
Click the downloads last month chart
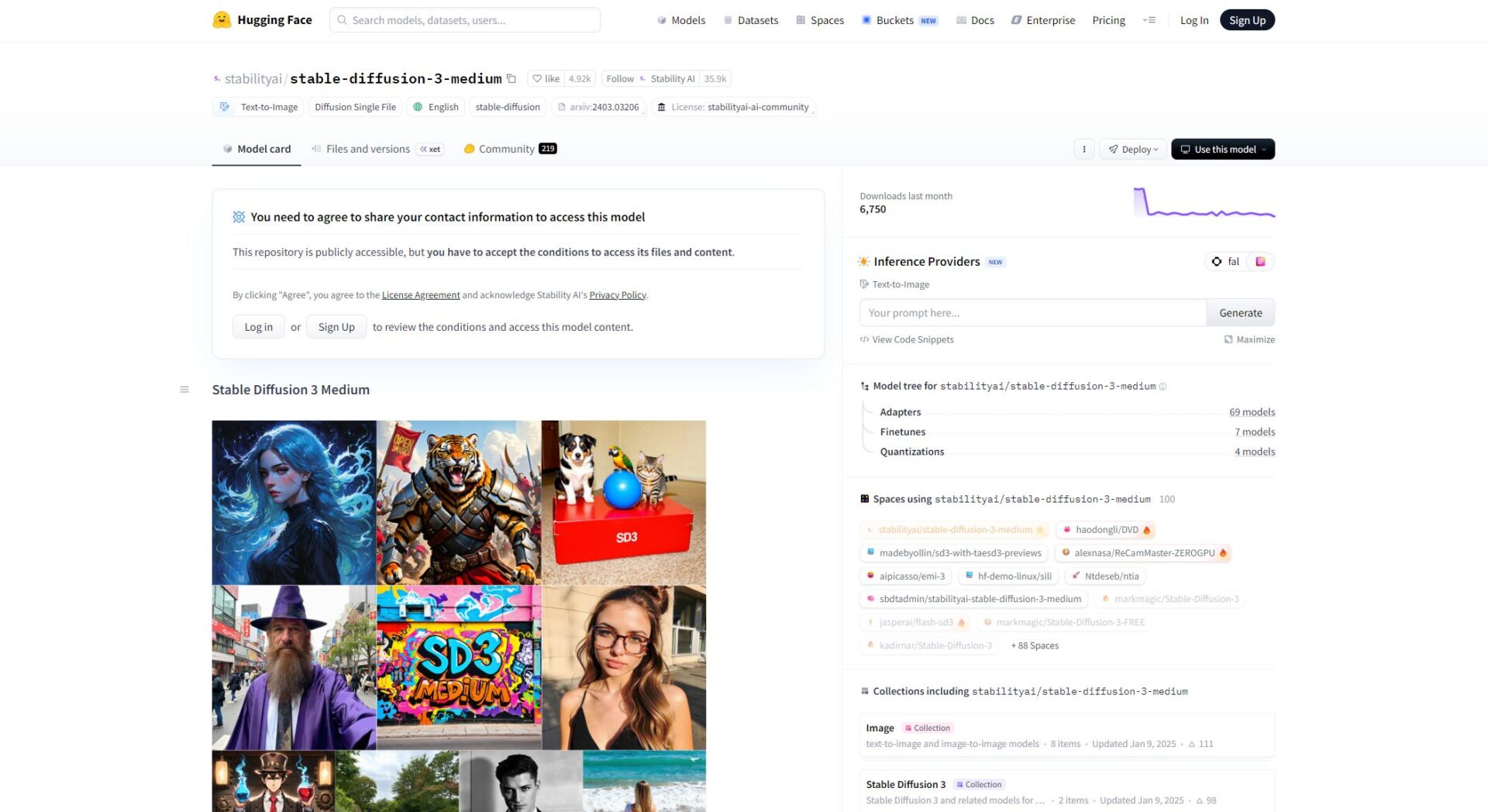click(1204, 203)
